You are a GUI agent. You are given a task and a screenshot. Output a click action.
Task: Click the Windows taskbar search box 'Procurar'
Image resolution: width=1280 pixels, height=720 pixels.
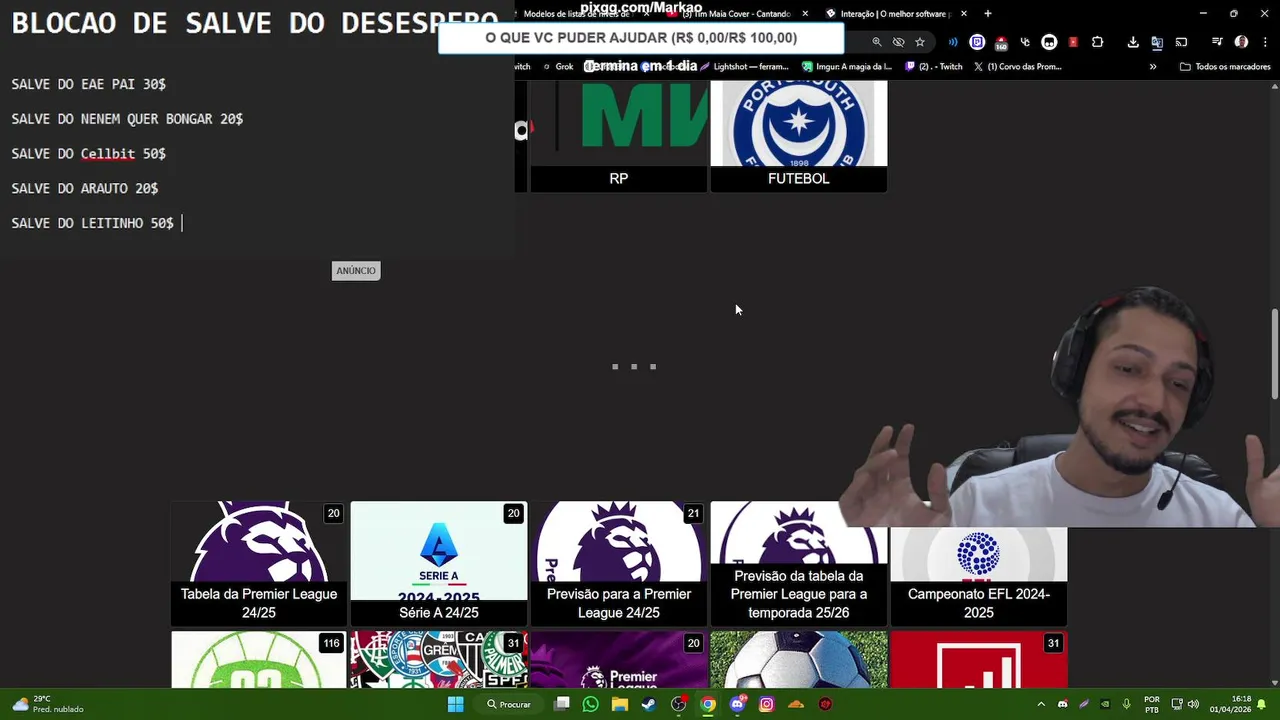(x=509, y=704)
